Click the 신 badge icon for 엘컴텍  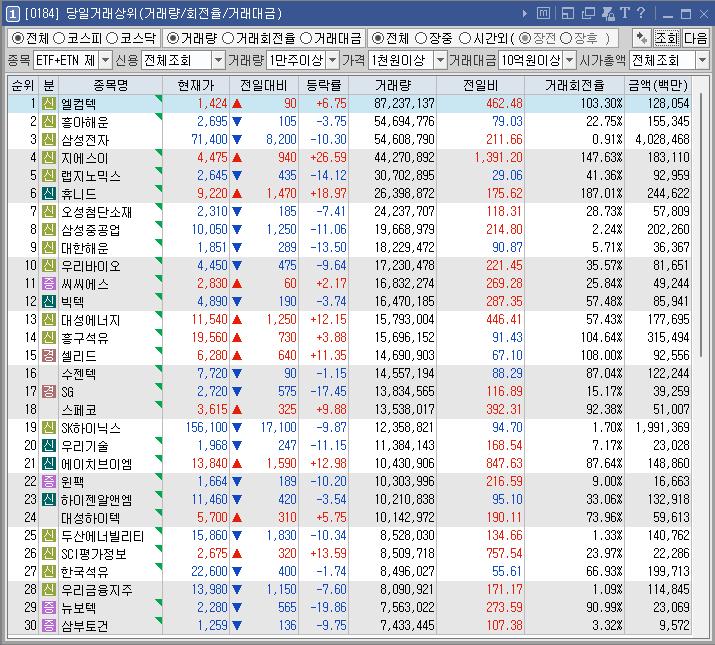point(49,104)
